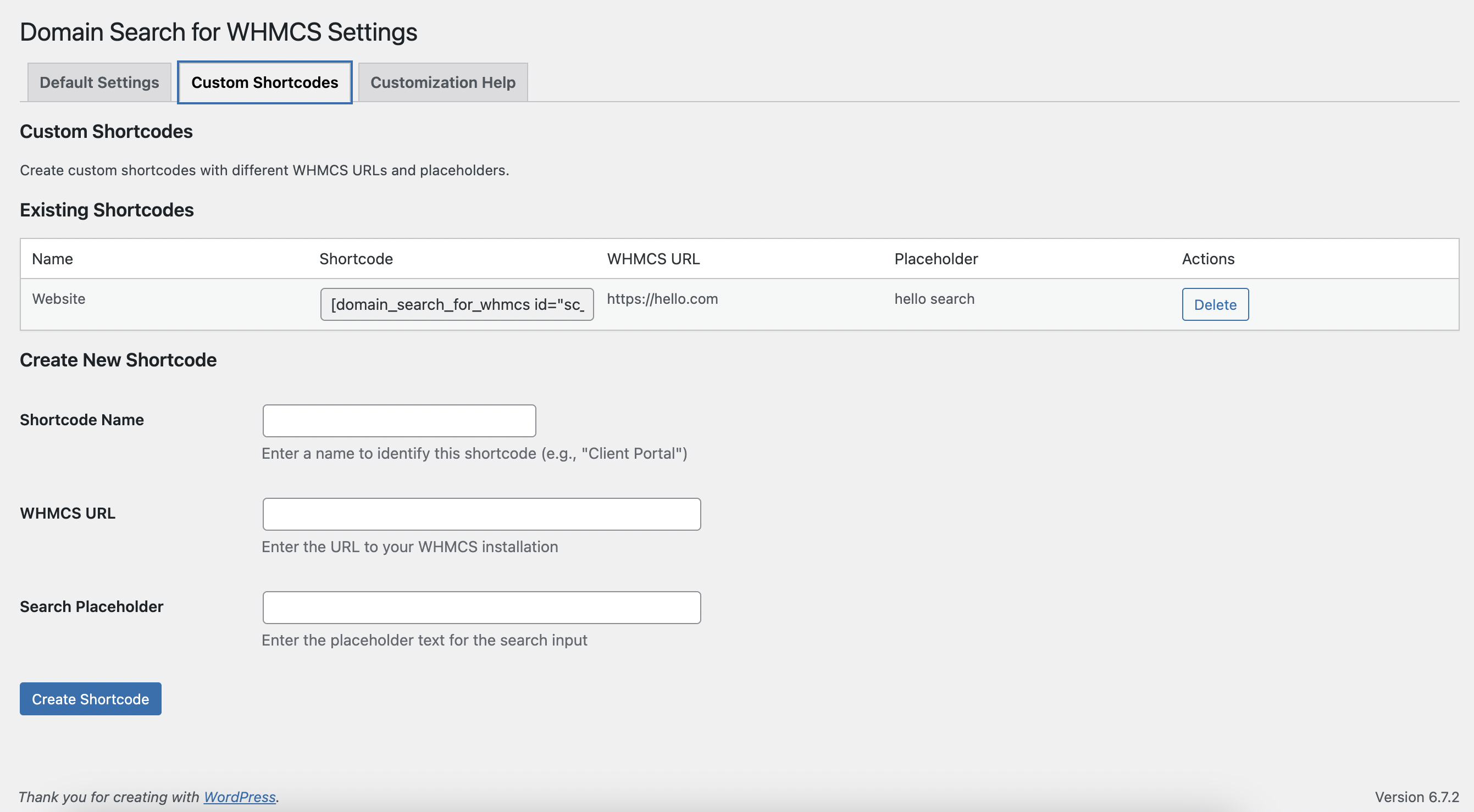Click the search input placeholder hint text
The height and width of the screenshot is (812, 1474).
click(425, 640)
